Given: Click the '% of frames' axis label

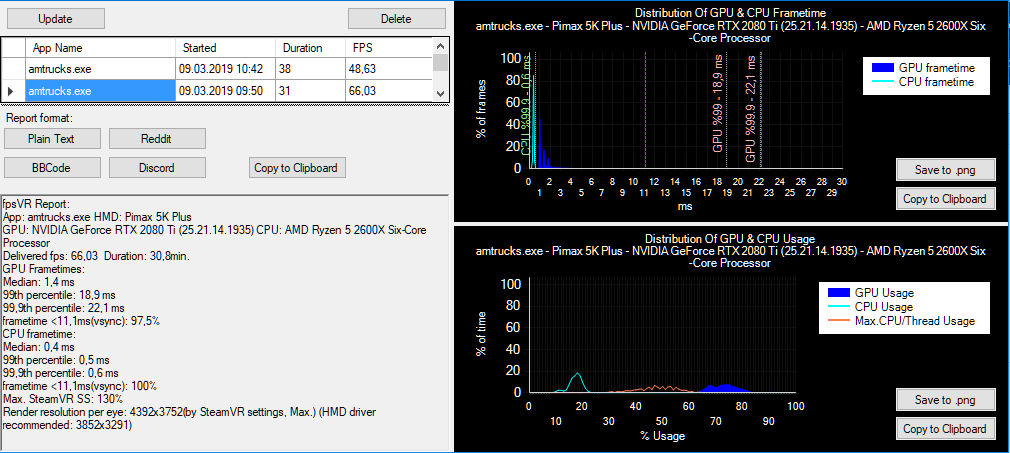Looking at the screenshot, I should click(x=481, y=110).
